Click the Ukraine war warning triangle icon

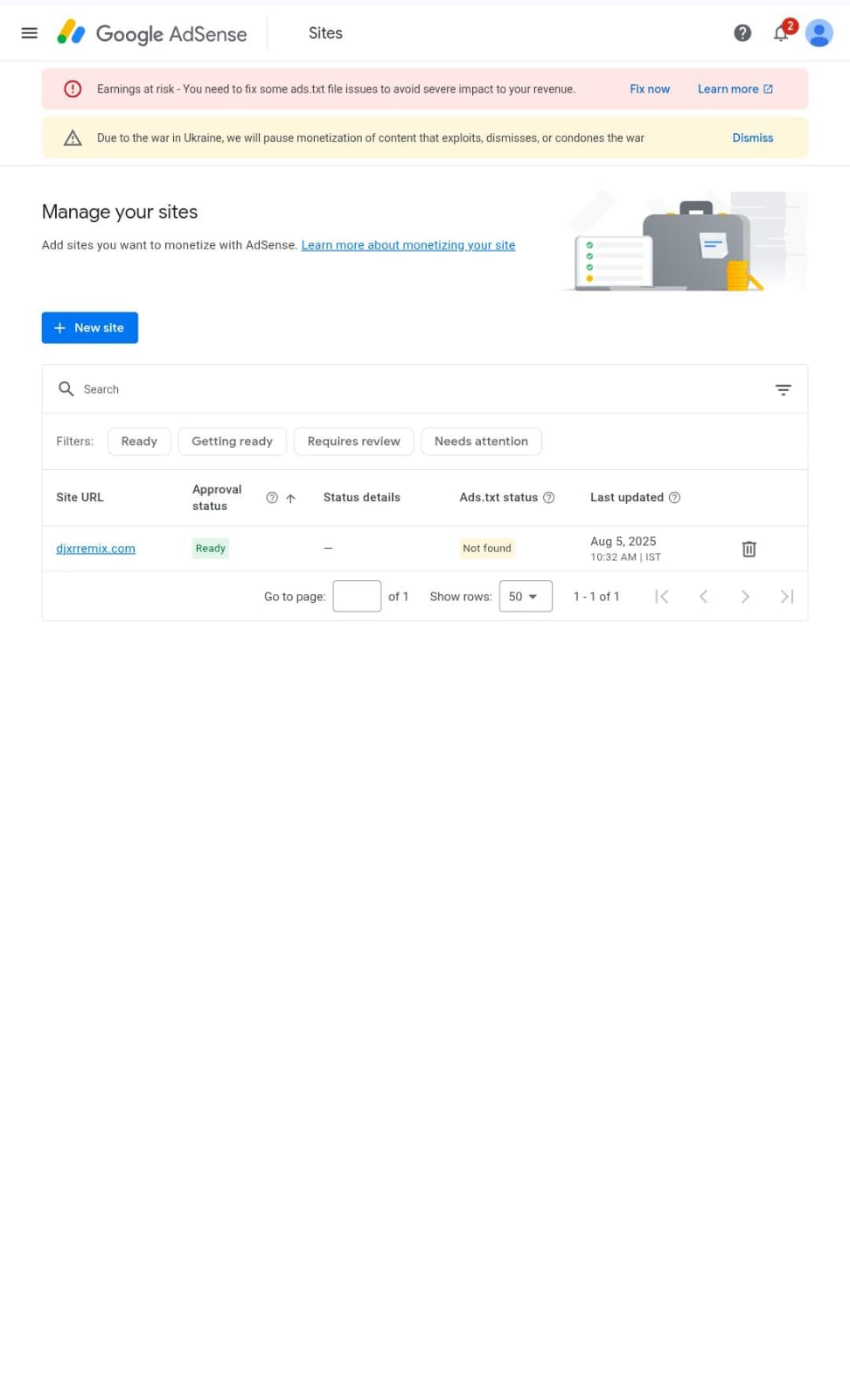tap(73, 138)
